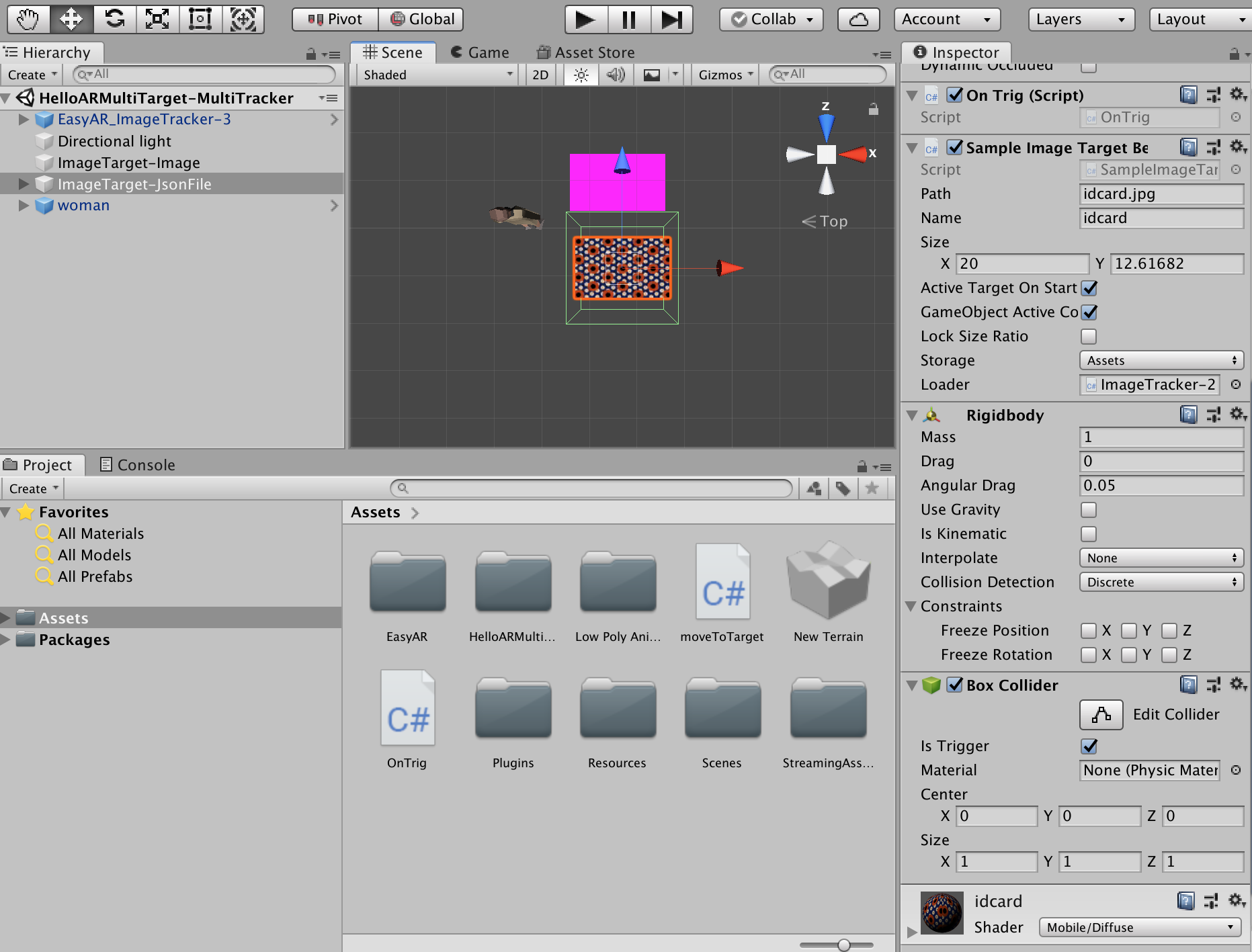Image resolution: width=1252 pixels, height=952 pixels.
Task: Uncheck Is Trigger on Box Collider
Action: (x=1089, y=746)
